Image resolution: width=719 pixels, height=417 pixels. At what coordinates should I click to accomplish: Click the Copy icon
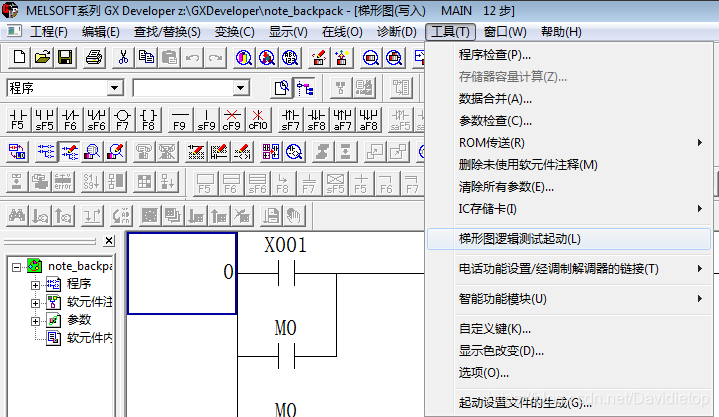click(146, 57)
